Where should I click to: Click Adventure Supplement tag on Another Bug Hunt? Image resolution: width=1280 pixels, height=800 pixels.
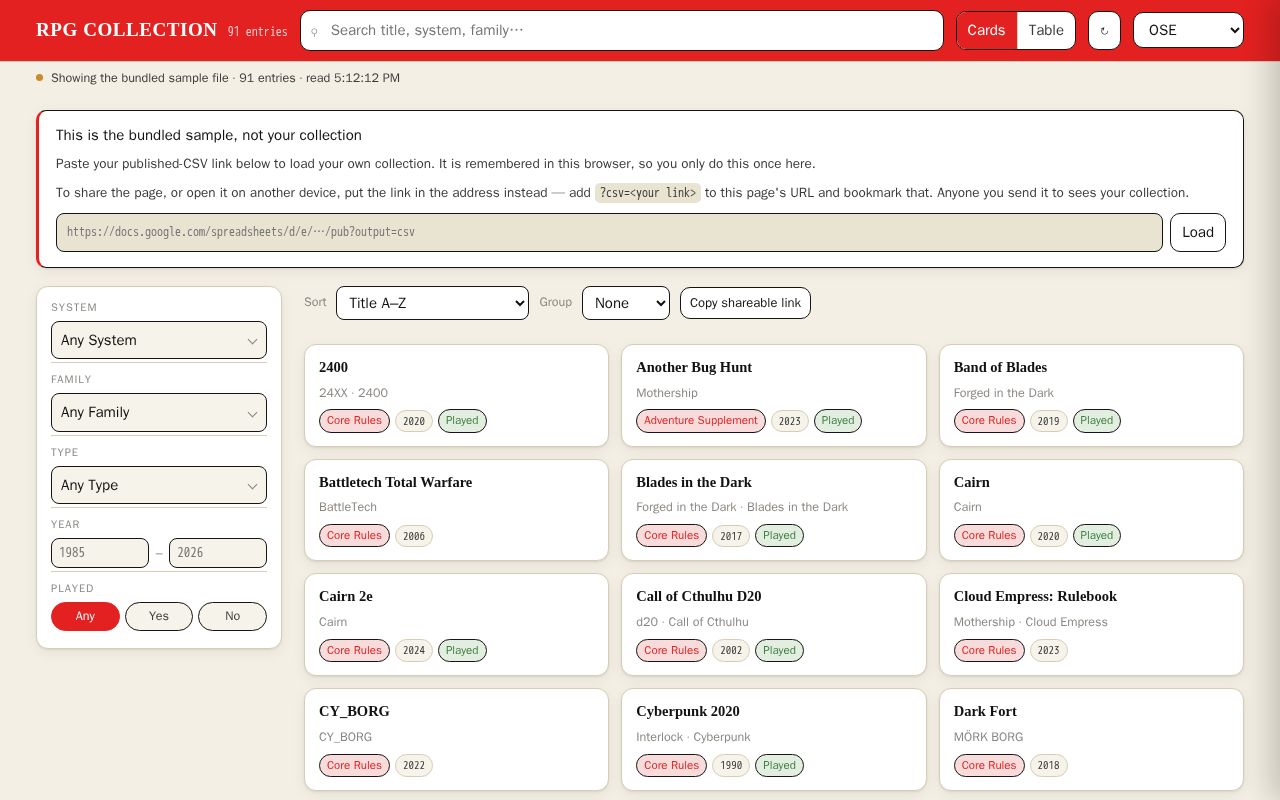pos(701,421)
